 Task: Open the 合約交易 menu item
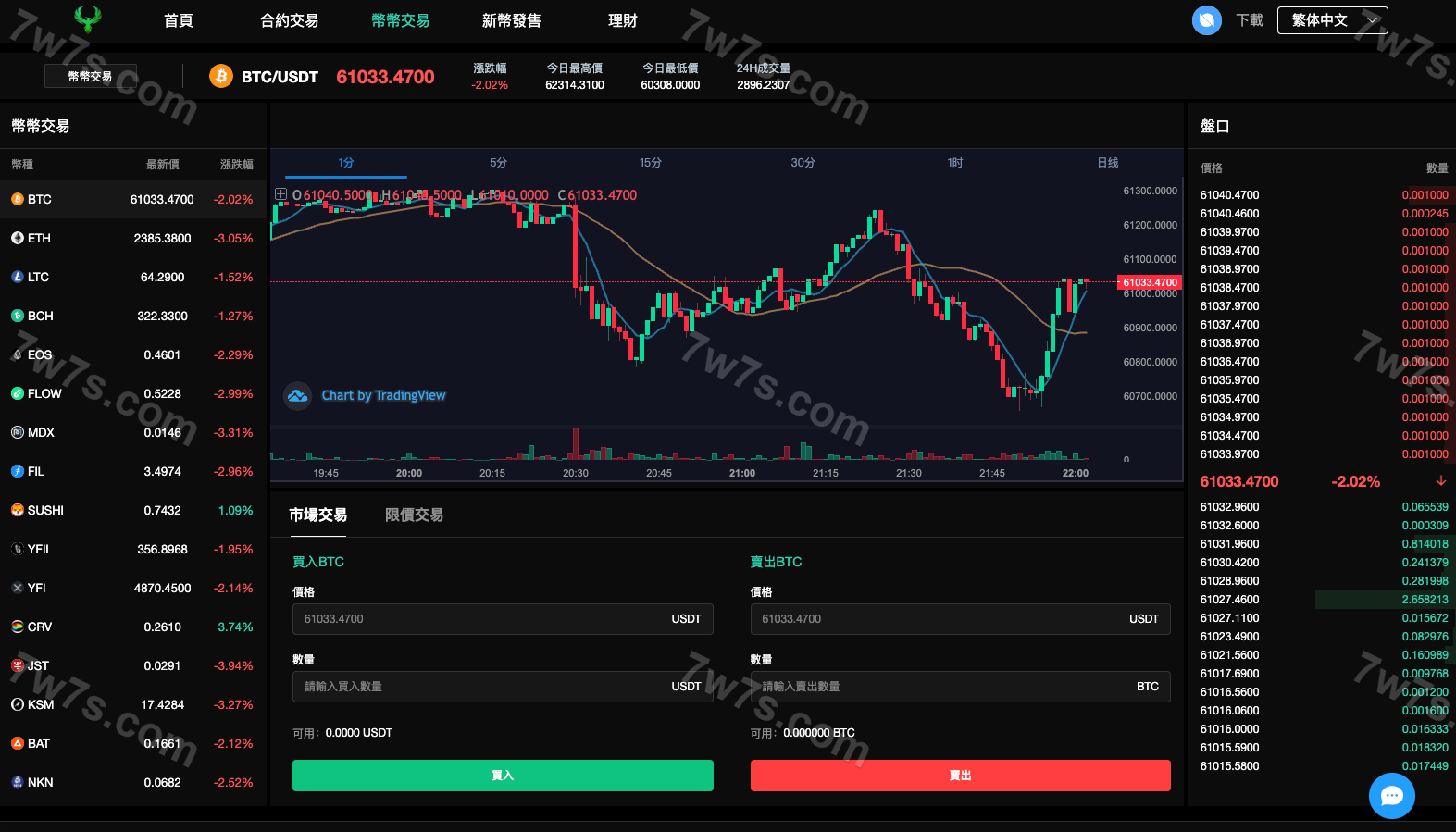289,20
